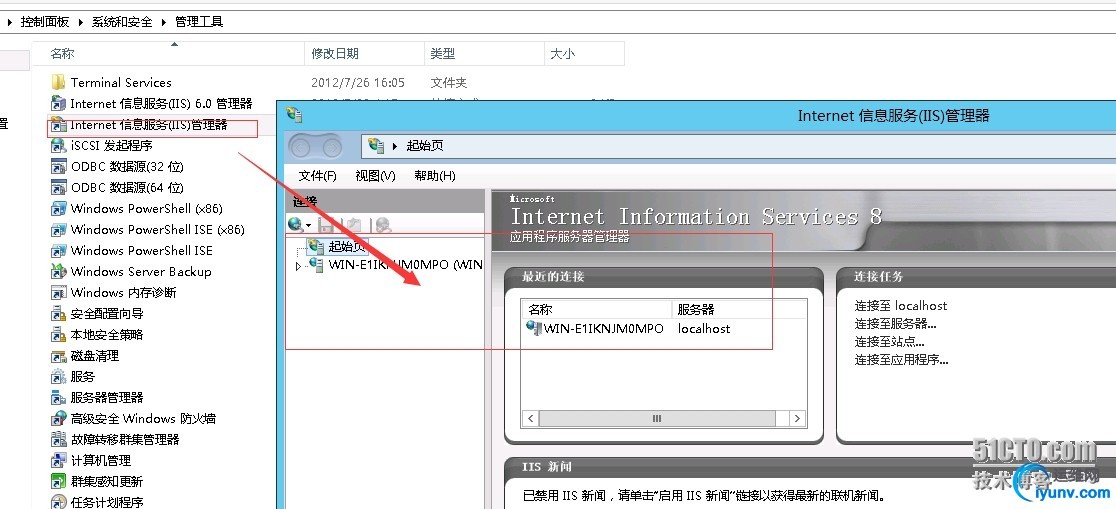Select the WIN-E1IKNJM0MPO server in the Connections tree

406,265
